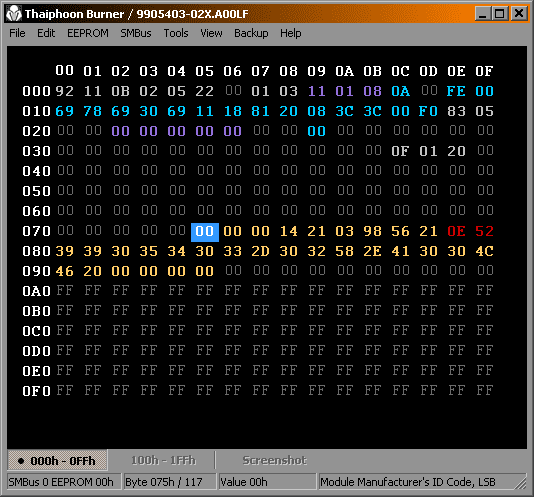Open the Help menu

click(x=290, y=33)
